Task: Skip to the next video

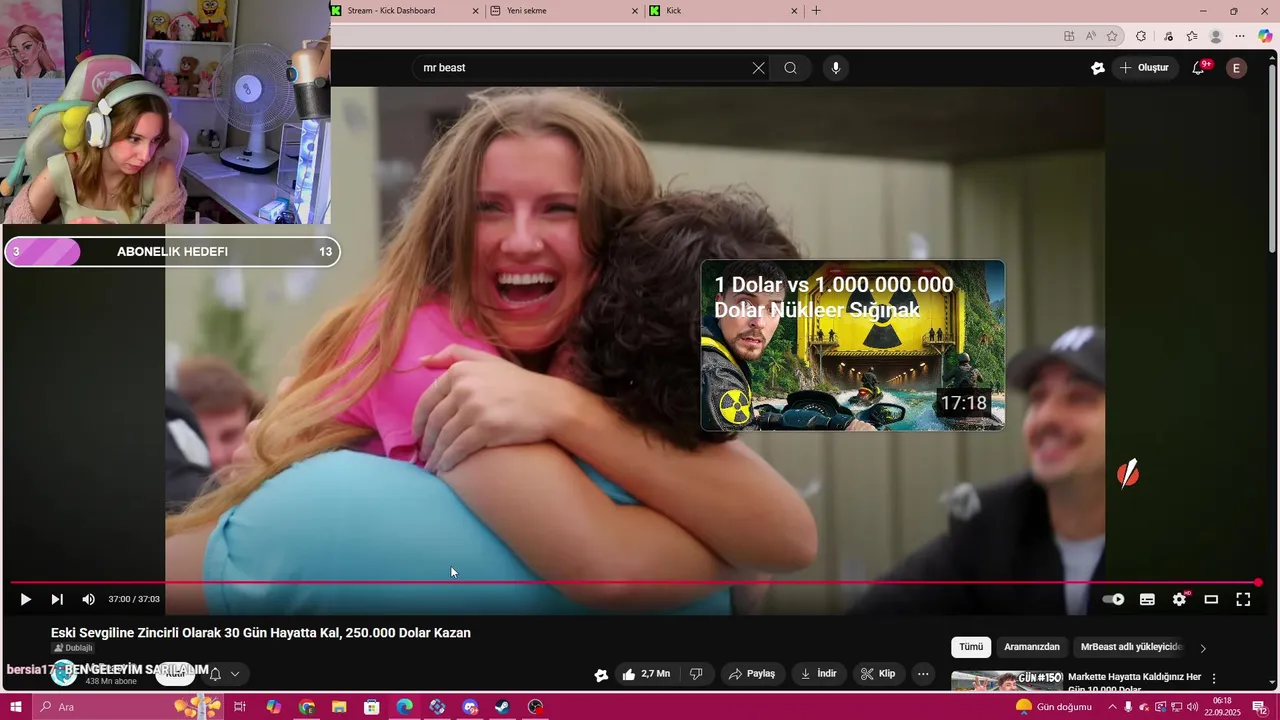Action: [x=57, y=599]
